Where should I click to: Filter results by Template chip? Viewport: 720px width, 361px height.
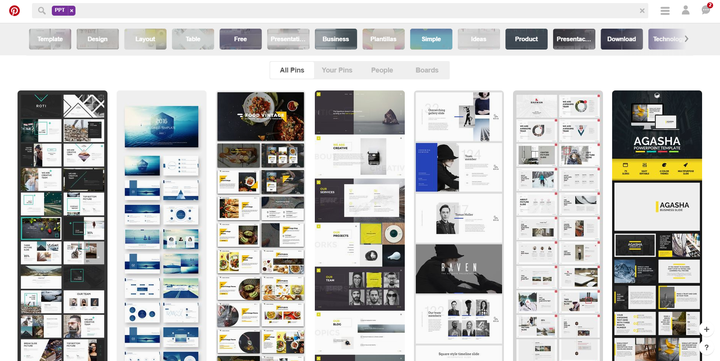coord(50,39)
